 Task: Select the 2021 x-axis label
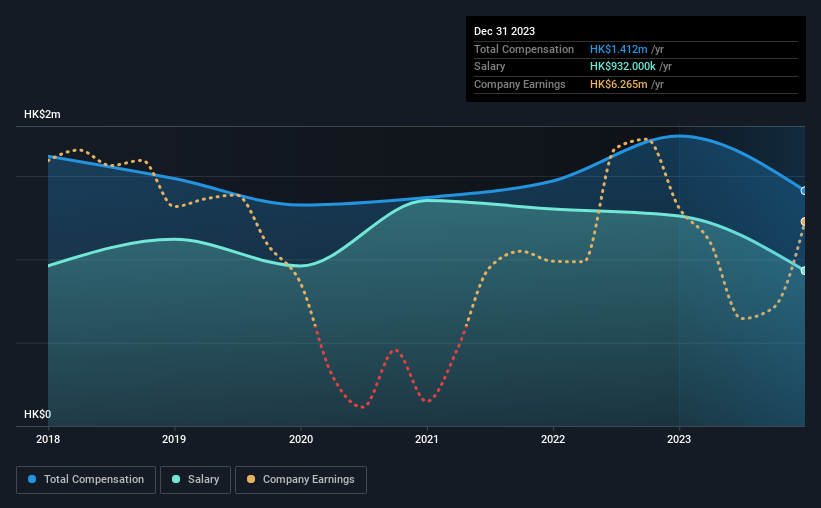tap(427, 439)
